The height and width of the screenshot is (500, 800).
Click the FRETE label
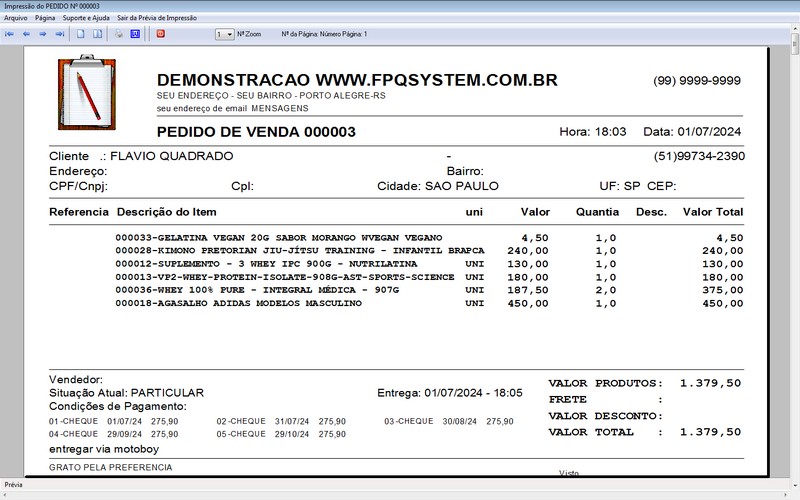[x=568, y=399]
